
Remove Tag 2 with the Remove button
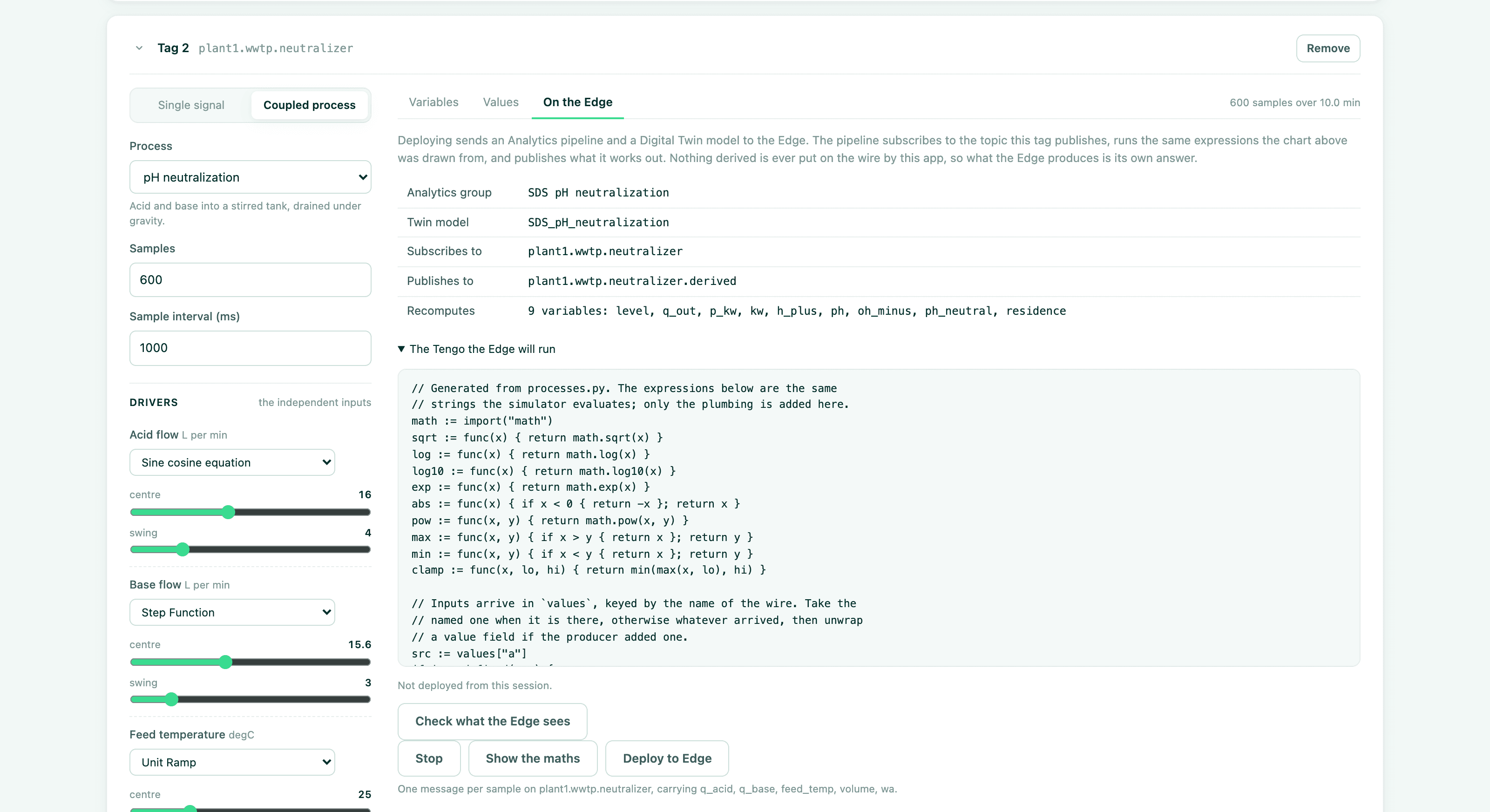[1327, 48]
